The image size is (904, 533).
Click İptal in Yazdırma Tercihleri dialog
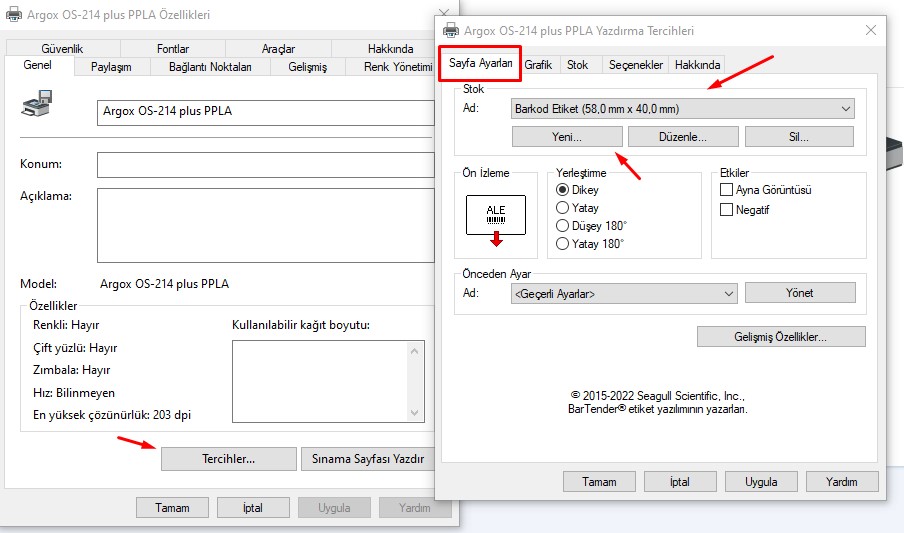680,482
